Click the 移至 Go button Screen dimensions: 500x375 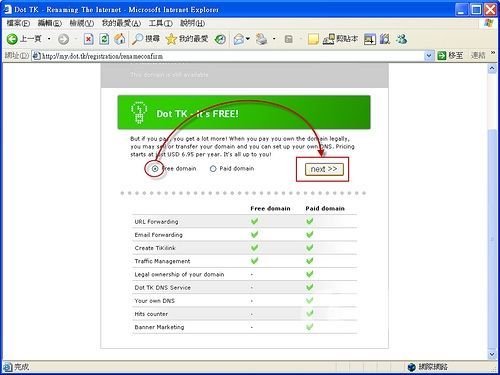(450, 56)
